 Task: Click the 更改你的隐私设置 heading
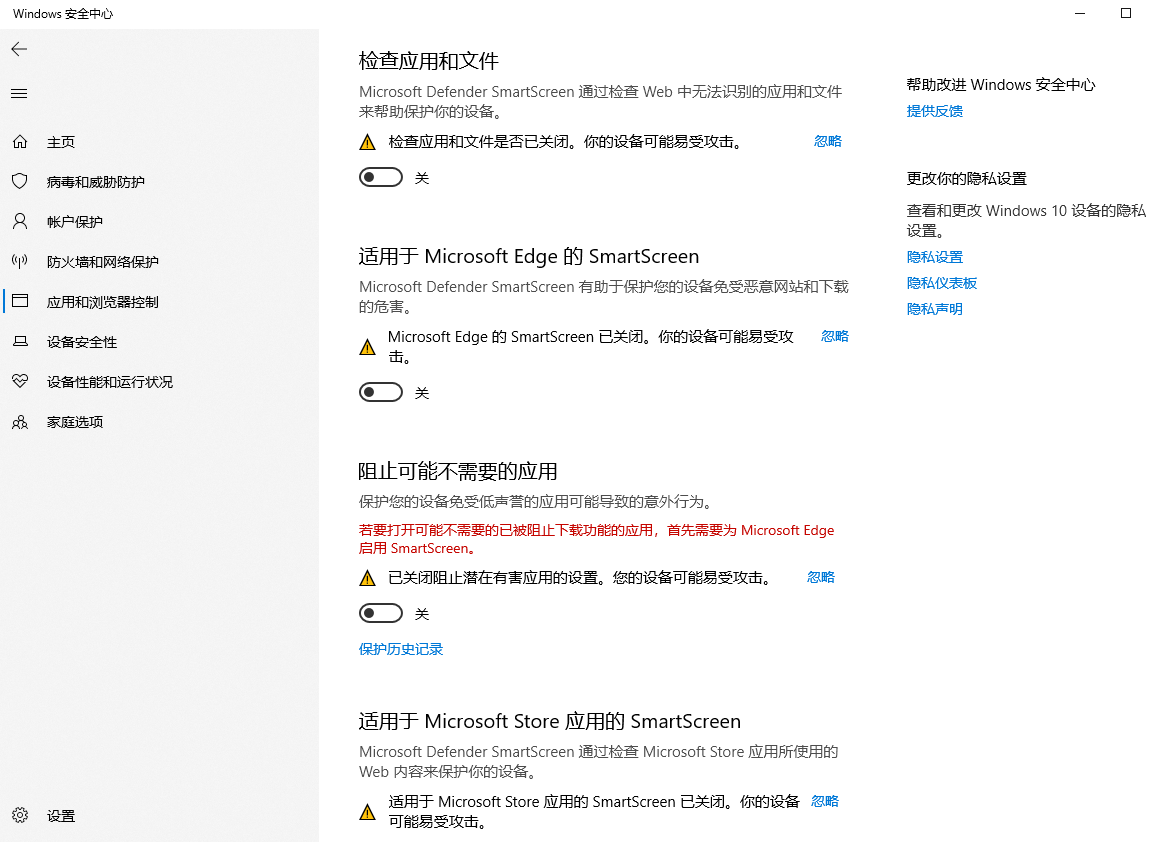pyautogui.click(x=966, y=178)
